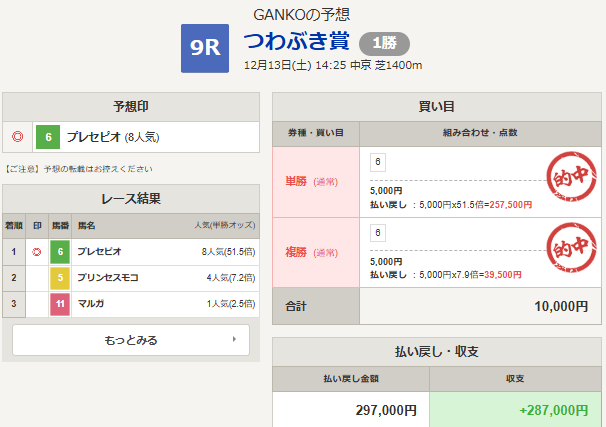Screen dimensions: 606x427
Task: Select プレセピオ (8人気) in the prediction row
Action: tap(113, 137)
